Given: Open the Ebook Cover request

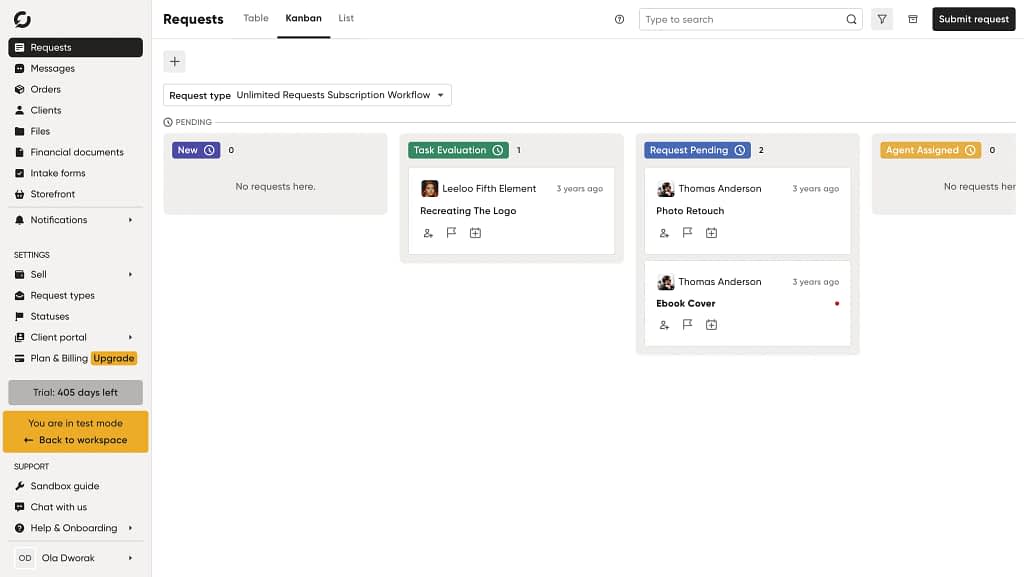Looking at the screenshot, I should click(686, 304).
